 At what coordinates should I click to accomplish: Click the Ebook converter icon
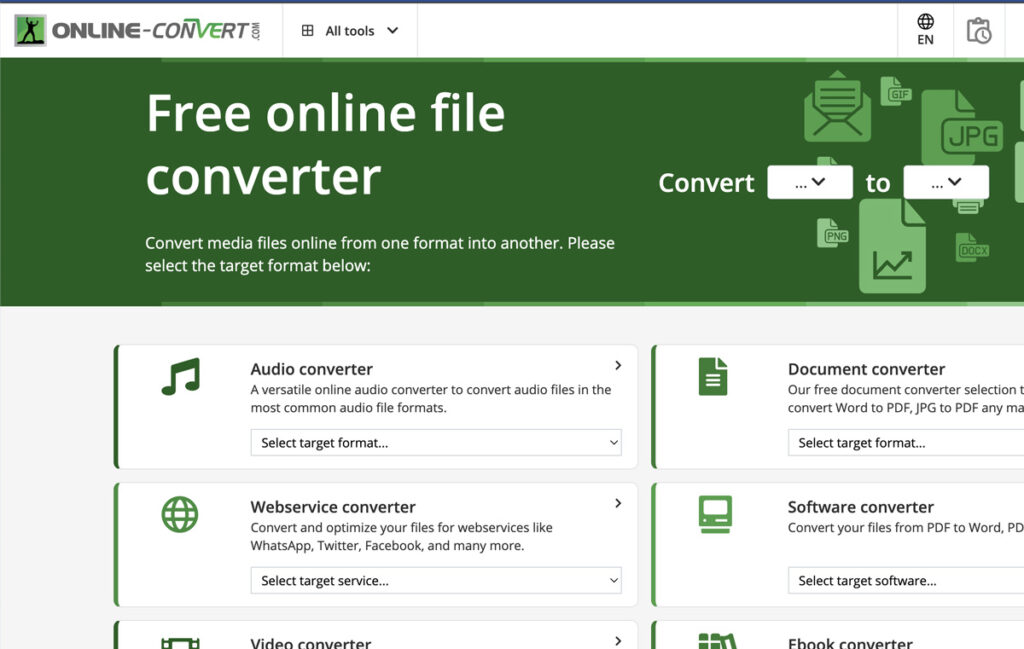715,640
